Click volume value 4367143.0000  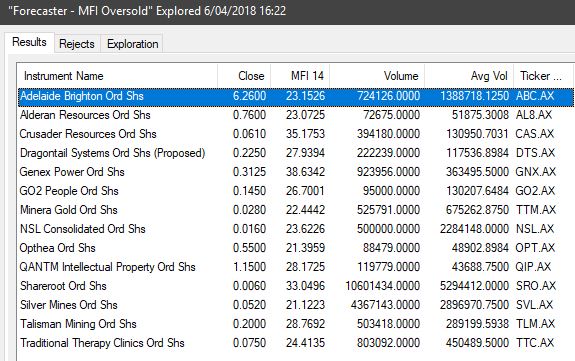click(385, 305)
